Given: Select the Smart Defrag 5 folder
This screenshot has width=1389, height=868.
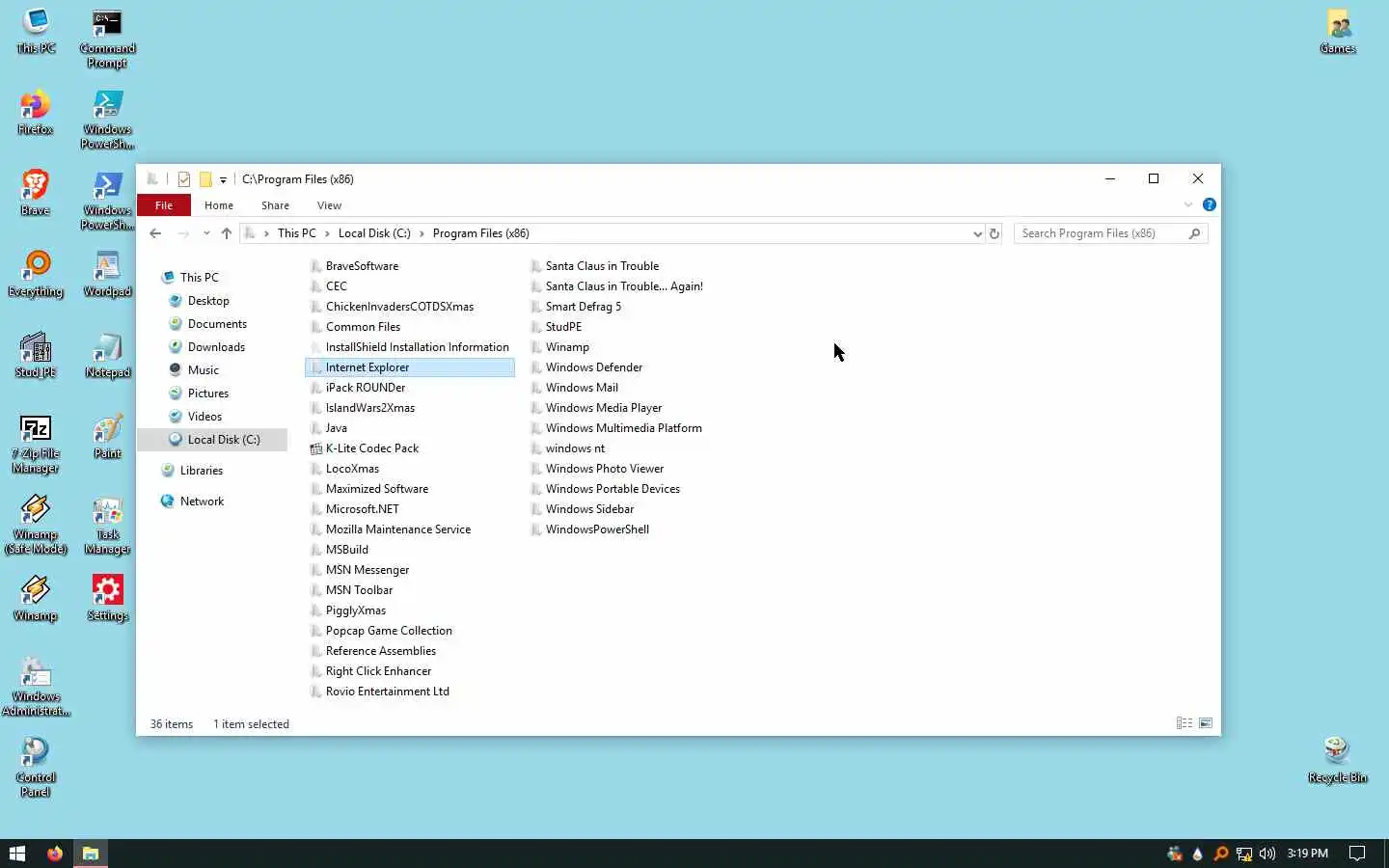Looking at the screenshot, I should [x=584, y=307].
